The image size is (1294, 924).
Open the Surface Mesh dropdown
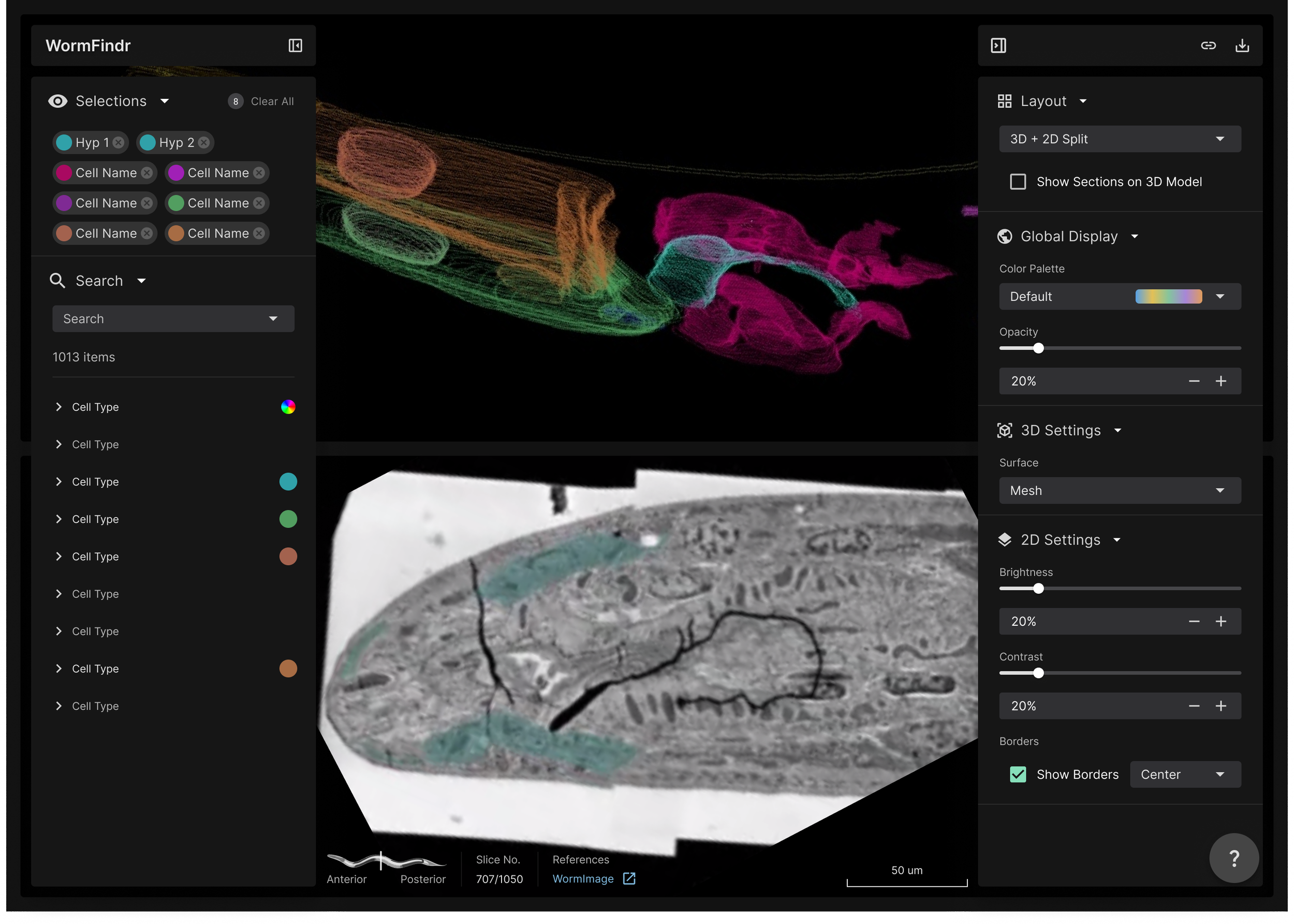[x=1120, y=490]
